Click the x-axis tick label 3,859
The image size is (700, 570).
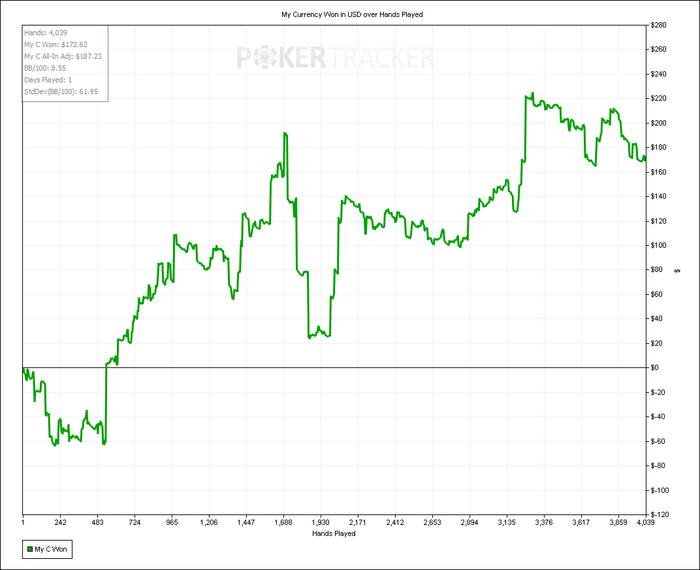tap(618, 522)
